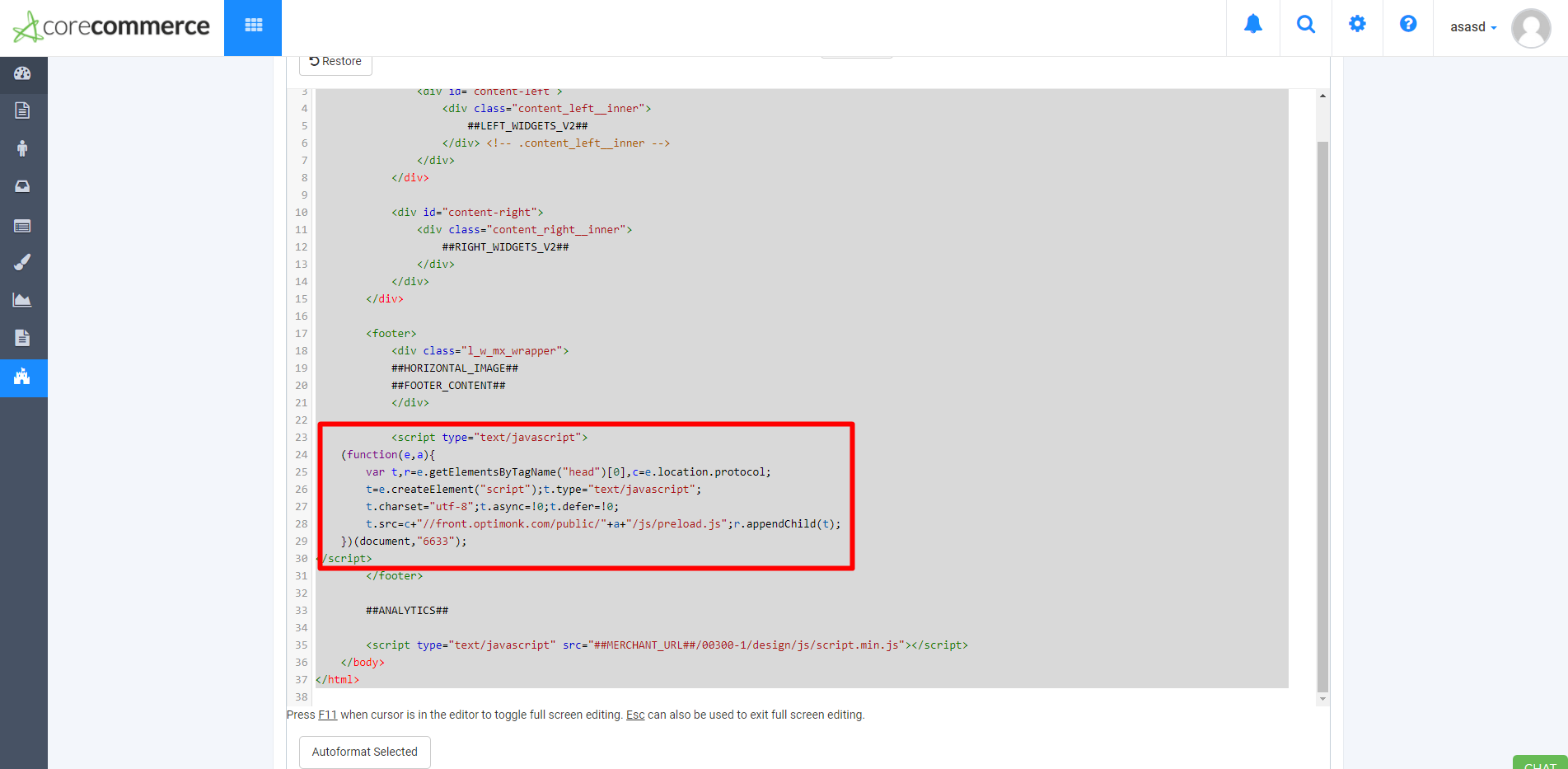Click the closing </html> tag line
Screen dimensions: 1568x769
[x=337, y=680]
